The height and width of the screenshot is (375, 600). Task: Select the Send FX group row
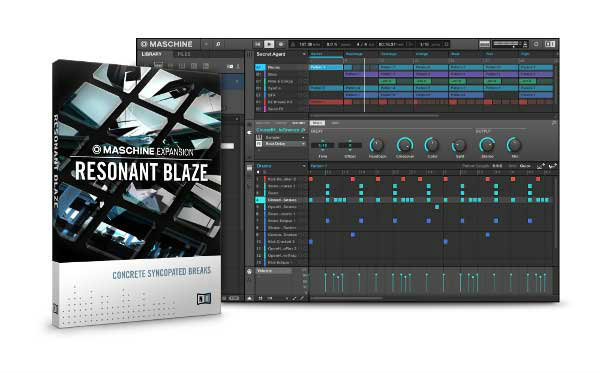pos(281,109)
